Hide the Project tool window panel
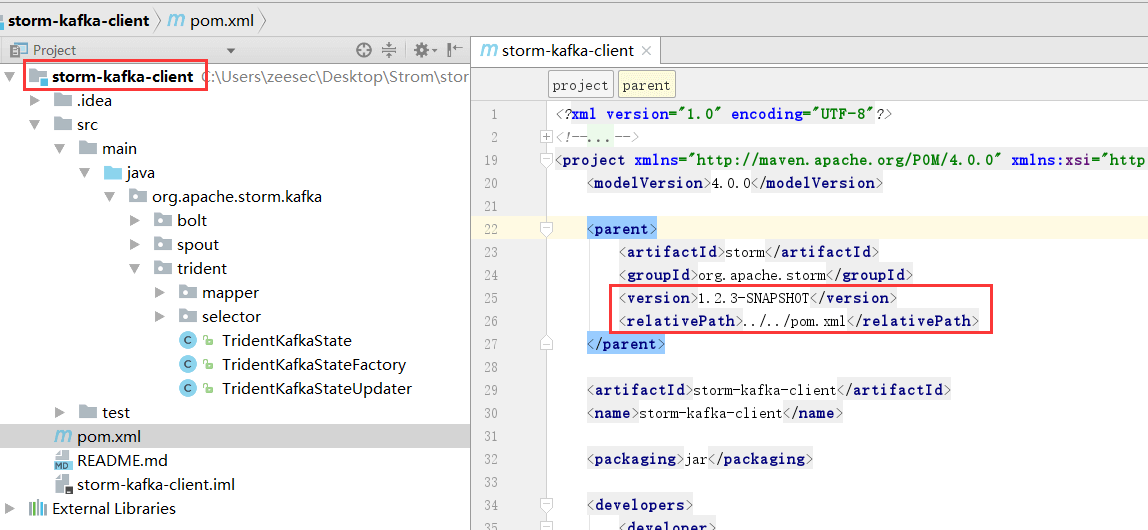This screenshot has height=530, width=1148. 455,50
